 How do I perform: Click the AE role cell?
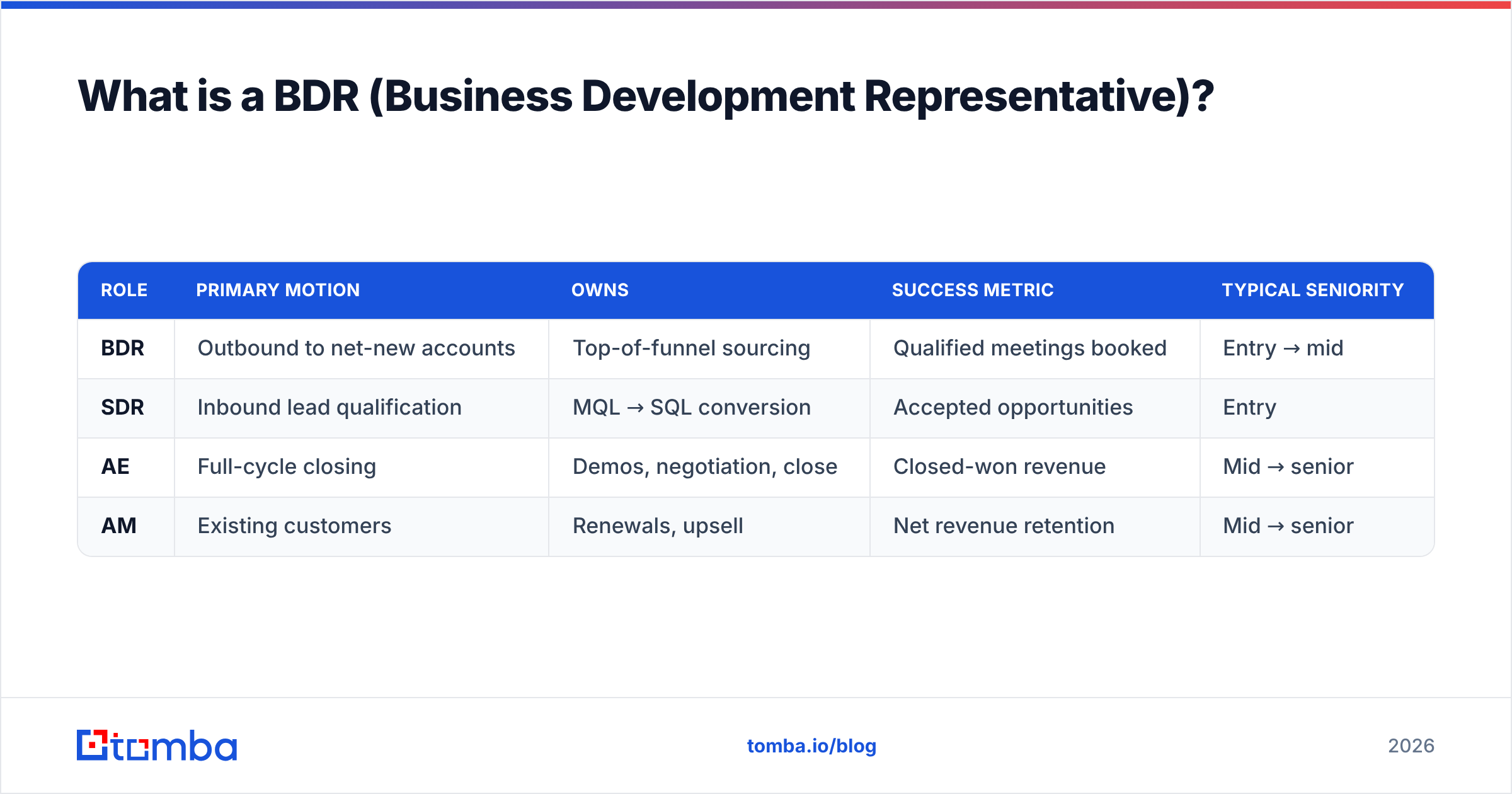point(126,467)
